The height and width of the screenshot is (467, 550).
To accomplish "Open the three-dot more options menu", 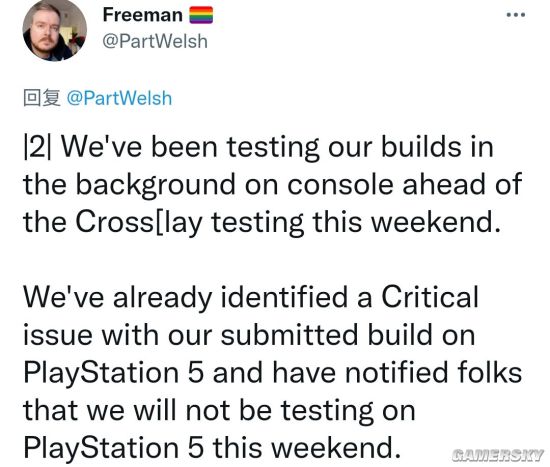I will 516,15.
